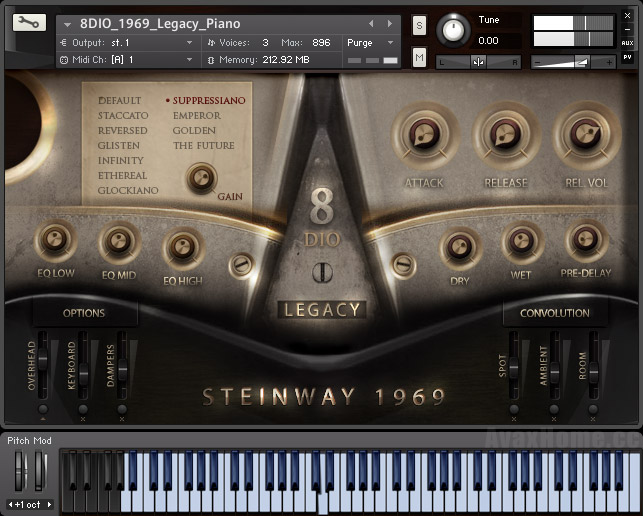Adjust the AMBIENT convolution fader
This screenshot has height=516, width=643.
tap(554, 373)
